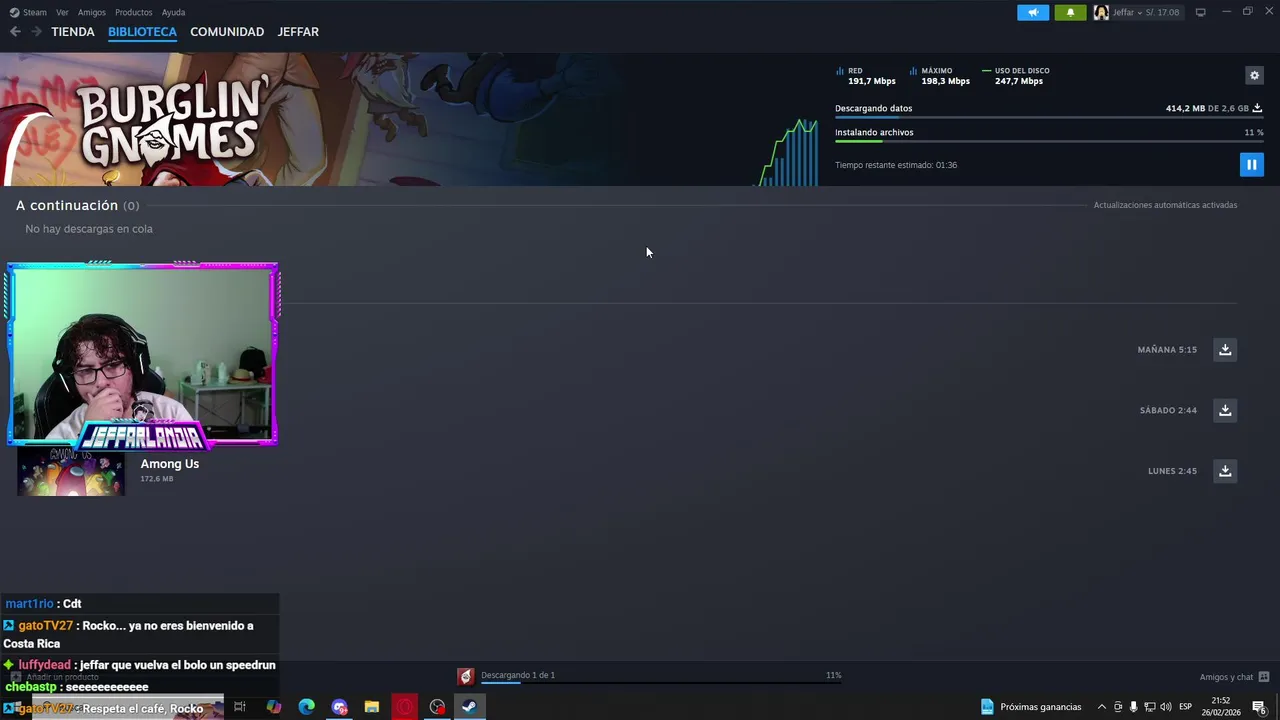Image resolution: width=1280 pixels, height=720 pixels.
Task: Open the volume speaker tray icon
Action: (x=1165, y=707)
